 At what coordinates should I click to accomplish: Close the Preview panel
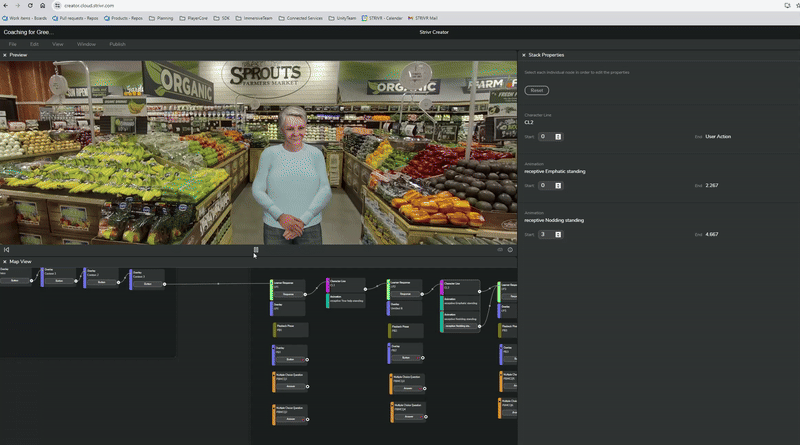(x=5, y=55)
